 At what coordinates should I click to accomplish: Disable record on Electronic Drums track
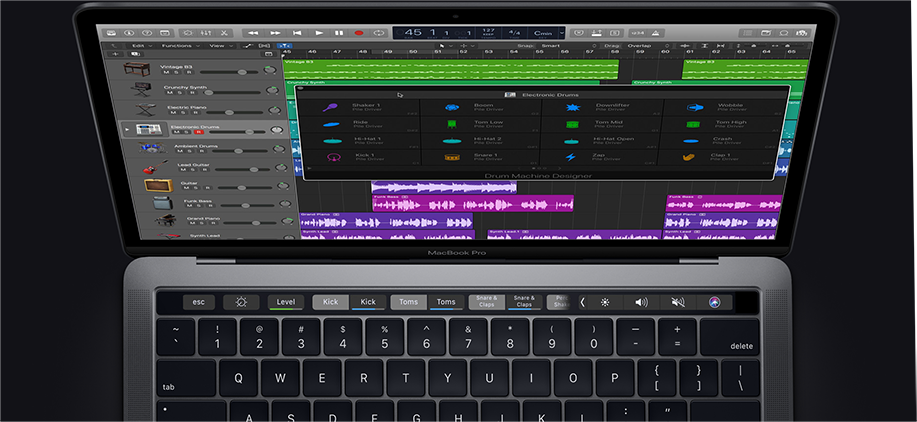pyautogui.click(x=197, y=132)
